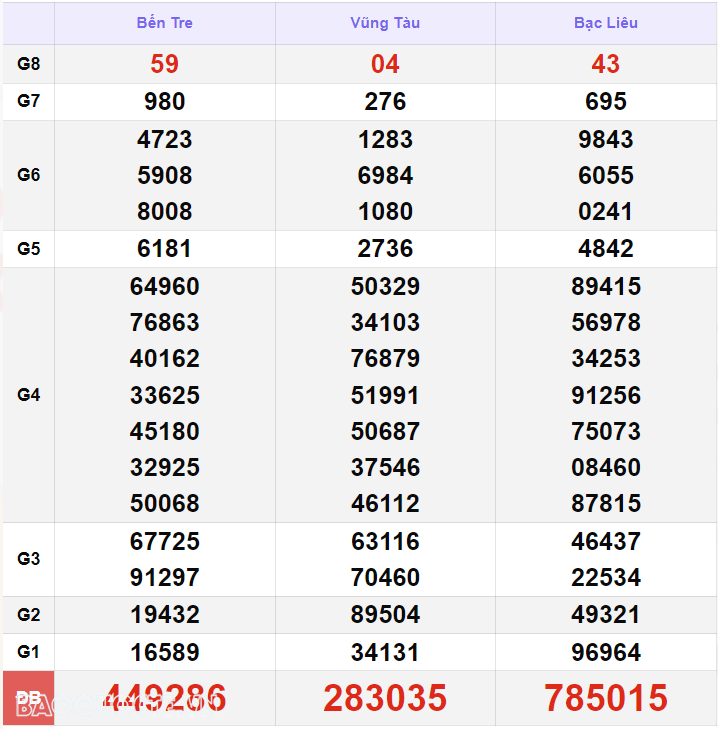Click the red G8 number 43
718x729 pixels.
(606, 64)
